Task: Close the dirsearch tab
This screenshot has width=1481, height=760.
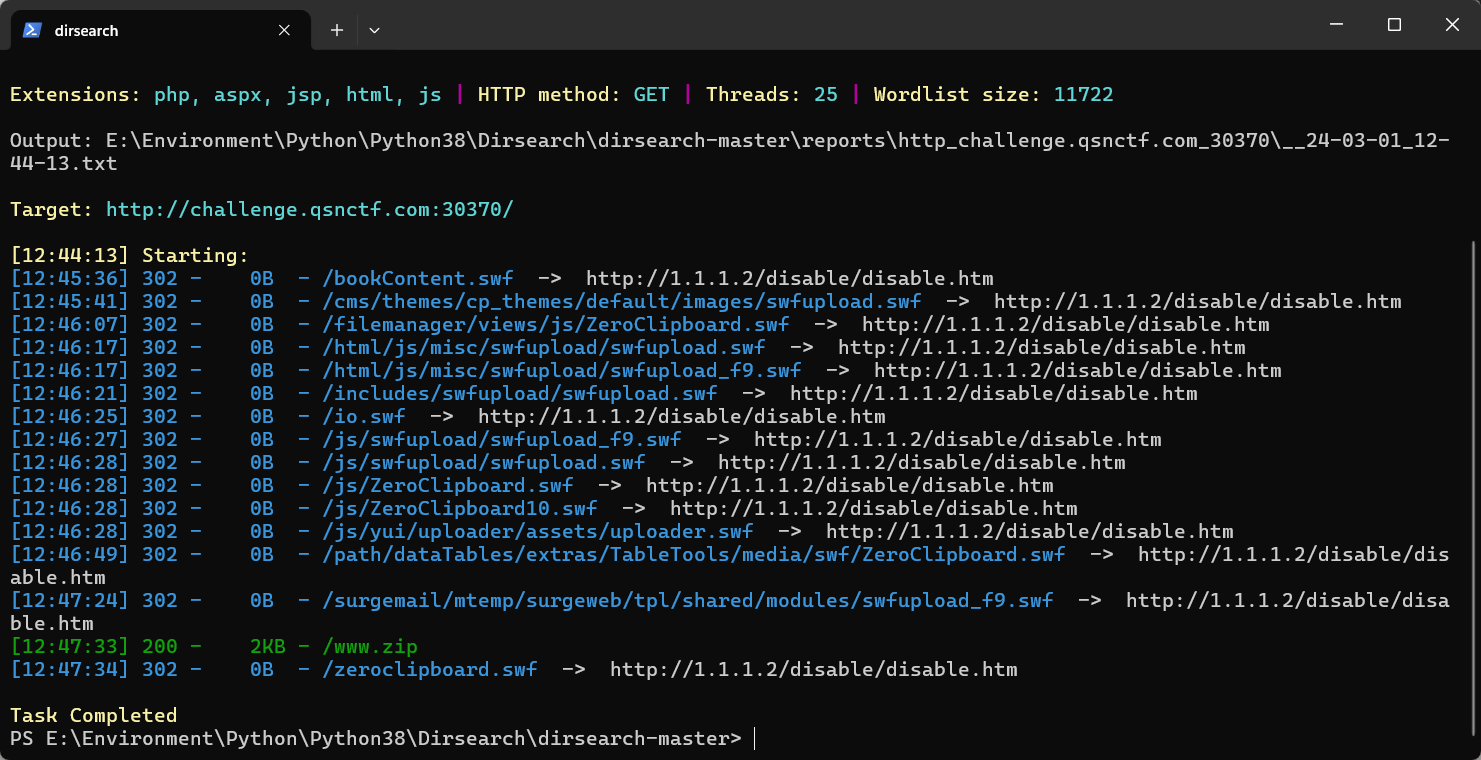Action: click(x=284, y=30)
